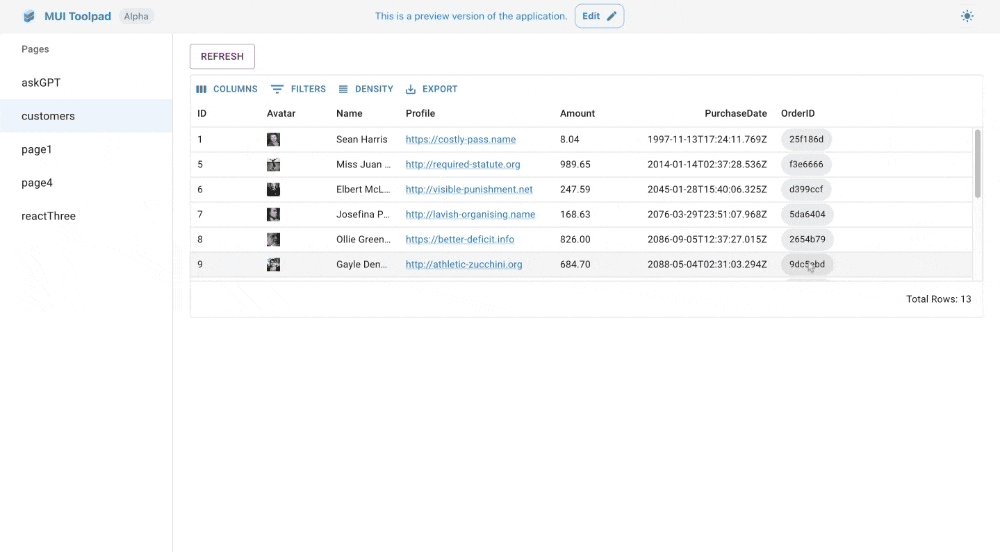
Task: Open the reactThree page
Action: coord(48,216)
